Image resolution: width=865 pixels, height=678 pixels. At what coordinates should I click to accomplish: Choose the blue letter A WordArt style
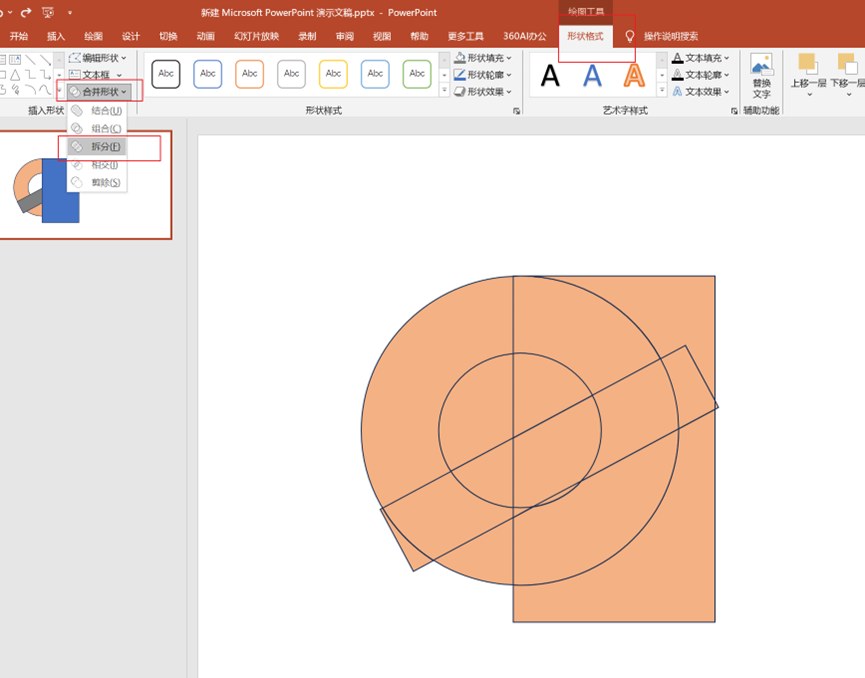[593, 75]
